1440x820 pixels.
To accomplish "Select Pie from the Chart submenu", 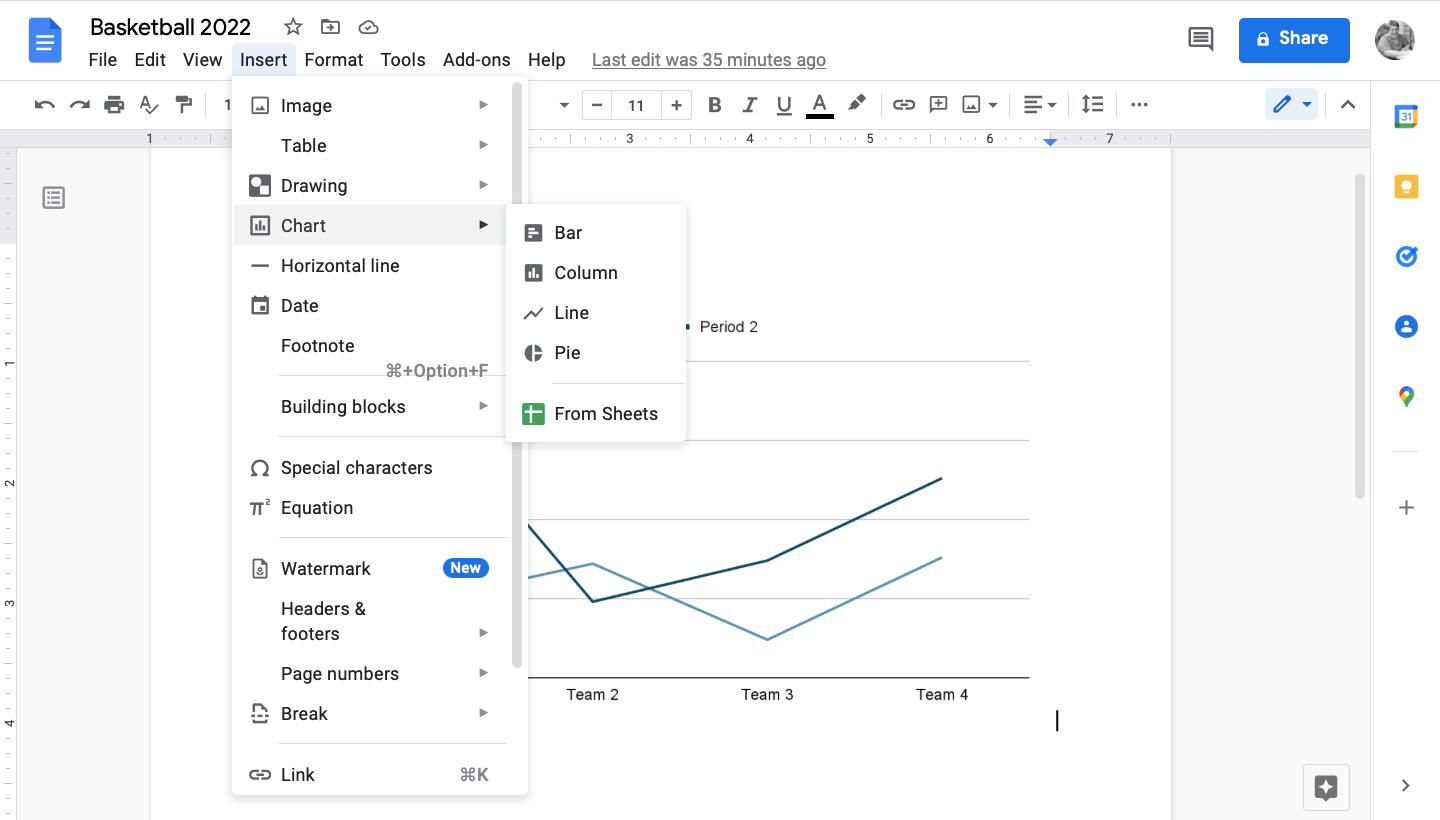I will point(568,352).
